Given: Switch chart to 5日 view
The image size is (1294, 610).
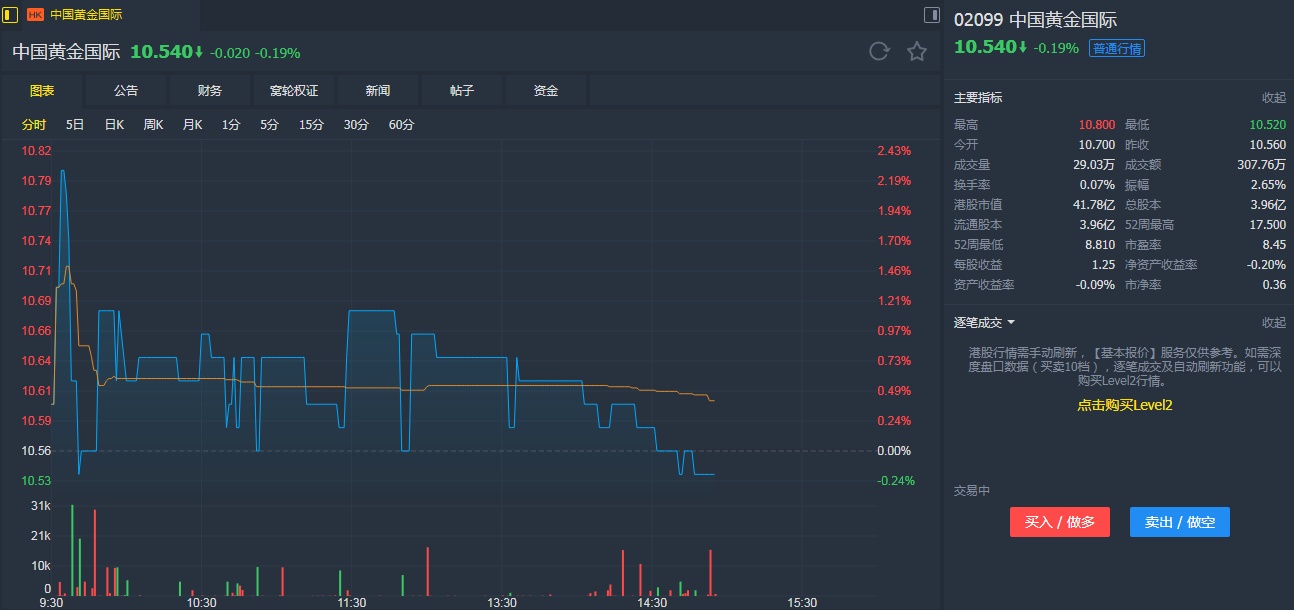Looking at the screenshot, I should click(x=75, y=125).
